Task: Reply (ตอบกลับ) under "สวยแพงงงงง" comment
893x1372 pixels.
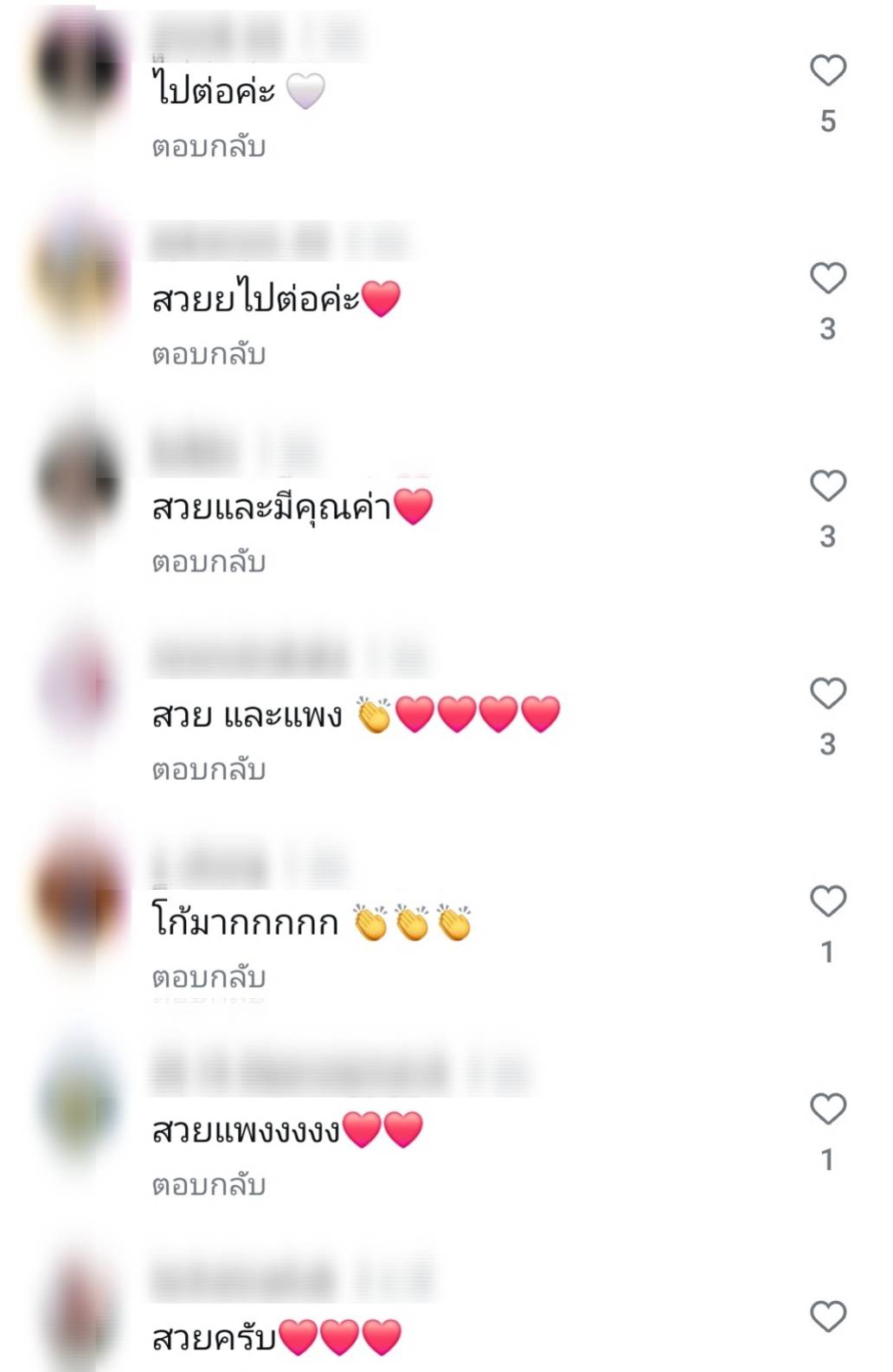Action: click(x=209, y=1185)
